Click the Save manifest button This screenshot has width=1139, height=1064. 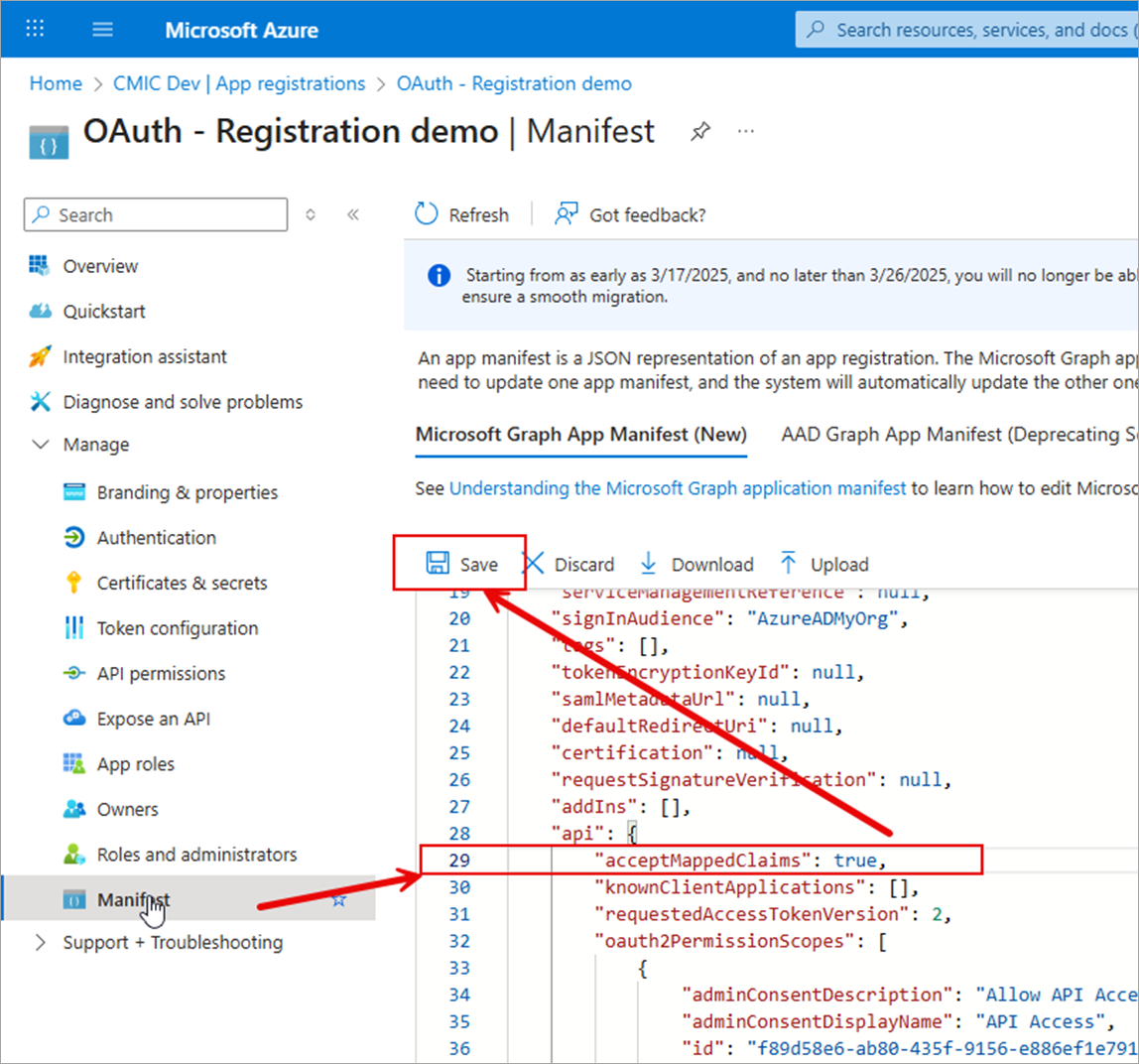click(461, 564)
